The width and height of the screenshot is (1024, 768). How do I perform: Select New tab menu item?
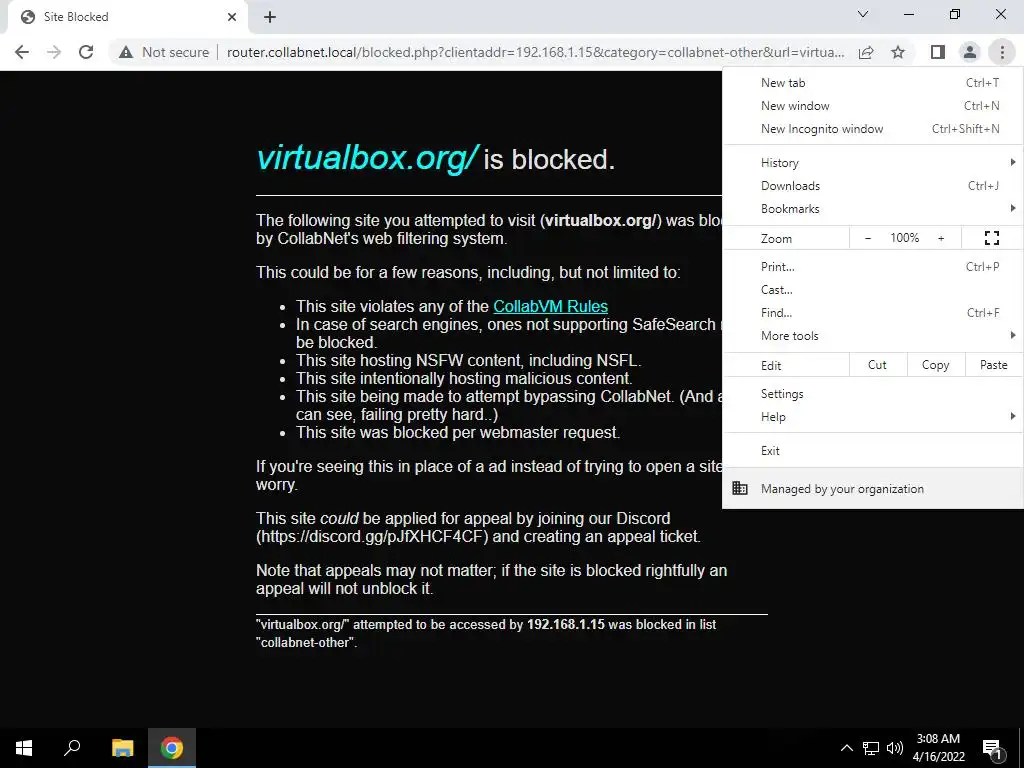872,83
